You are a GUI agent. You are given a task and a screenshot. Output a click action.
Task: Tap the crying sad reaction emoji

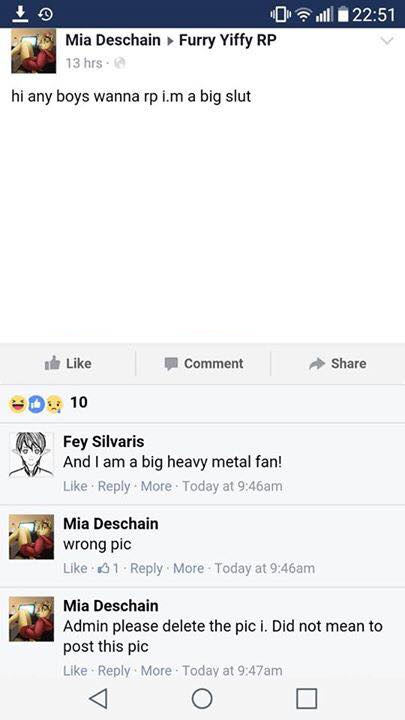(x=54, y=404)
